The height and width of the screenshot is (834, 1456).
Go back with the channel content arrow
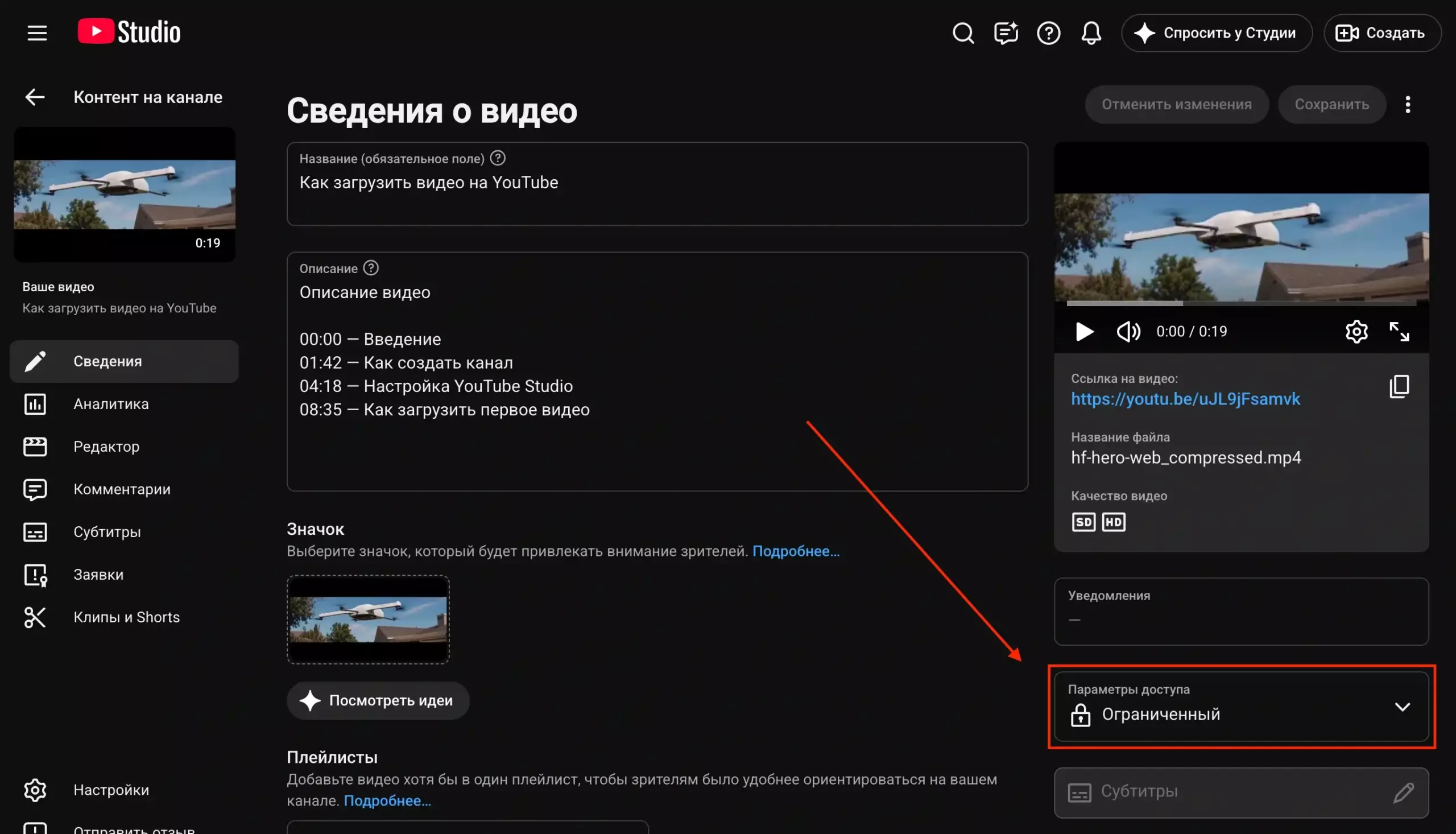pos(35,97)
